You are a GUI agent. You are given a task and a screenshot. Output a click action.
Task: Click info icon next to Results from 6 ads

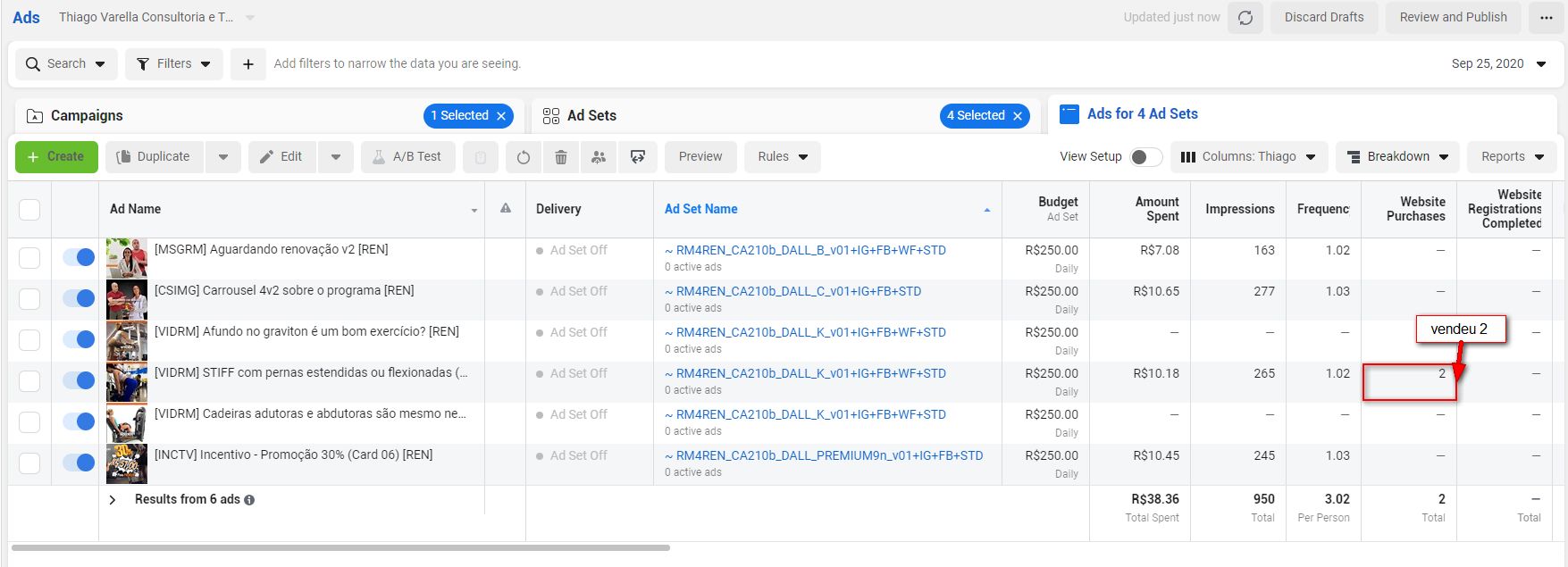(x=249, y=500)
